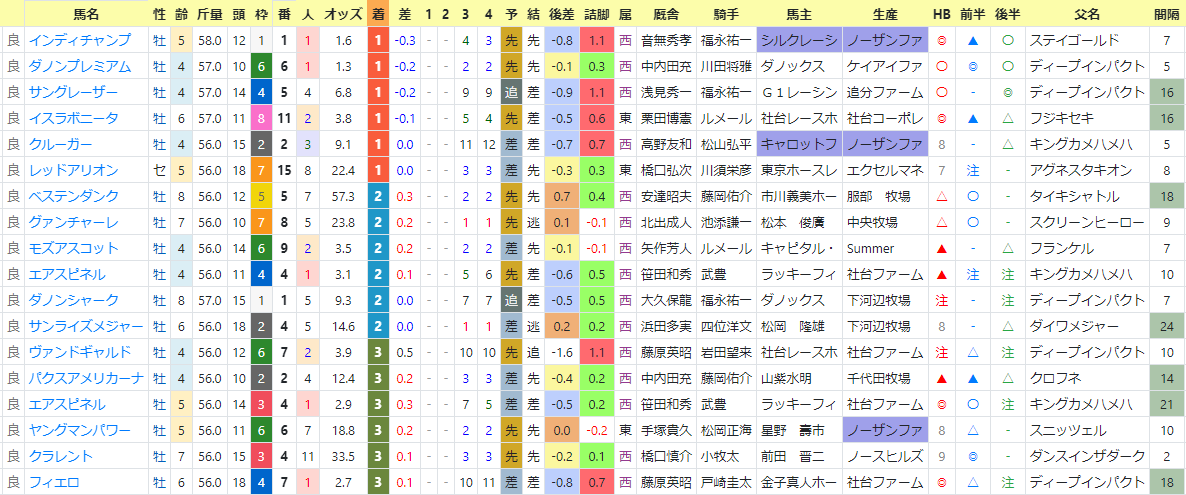Select jockey cell 川須栄彦
The width and height of the screenshot is (1186, 495).
coord(726,170)
